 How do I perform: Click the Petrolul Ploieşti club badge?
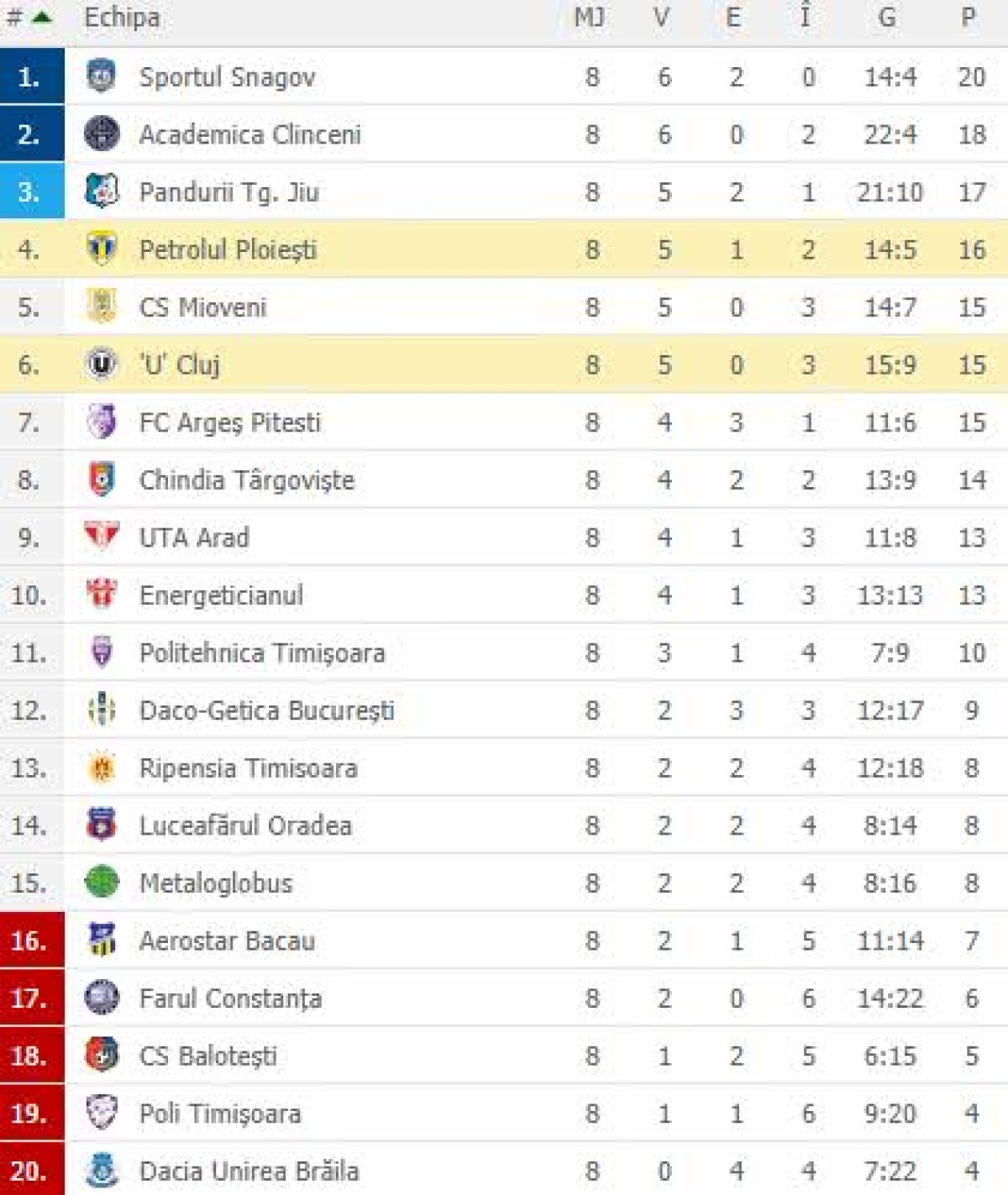pos(101,249)
